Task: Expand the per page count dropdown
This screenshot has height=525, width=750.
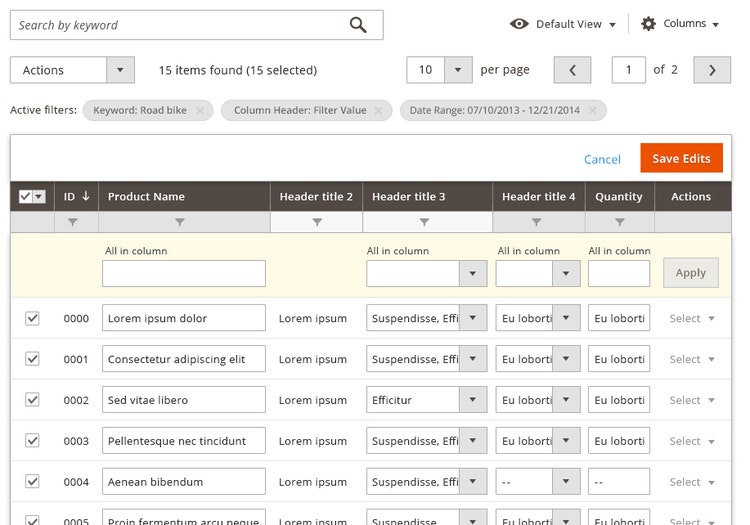Action: (458, 70)
